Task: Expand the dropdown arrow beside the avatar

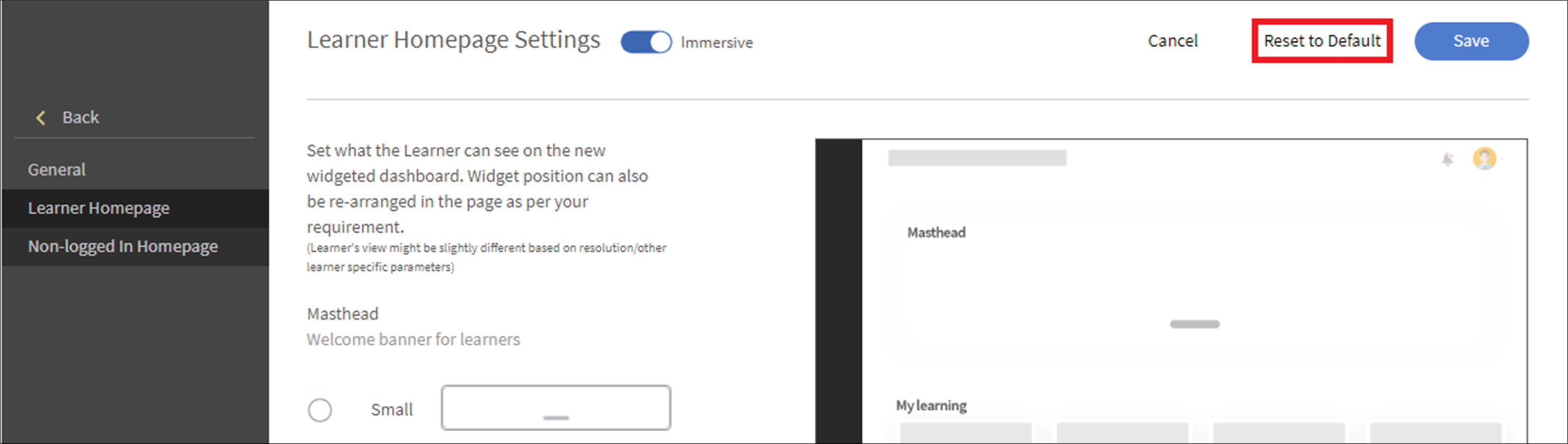Action: point(1502,159)
